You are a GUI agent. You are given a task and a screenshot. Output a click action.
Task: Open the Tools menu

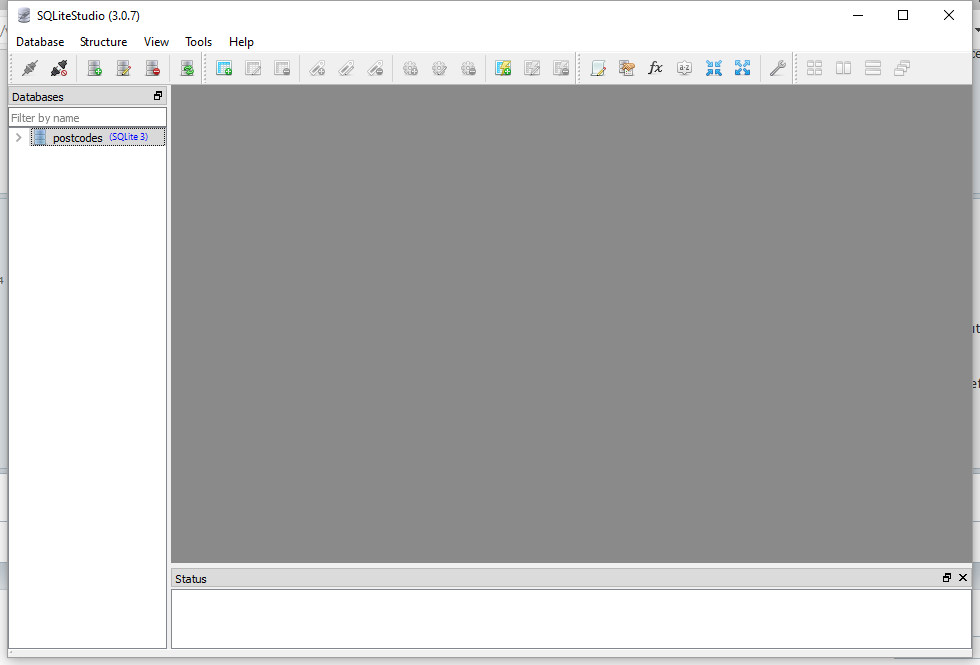click(x=198, y=42)
